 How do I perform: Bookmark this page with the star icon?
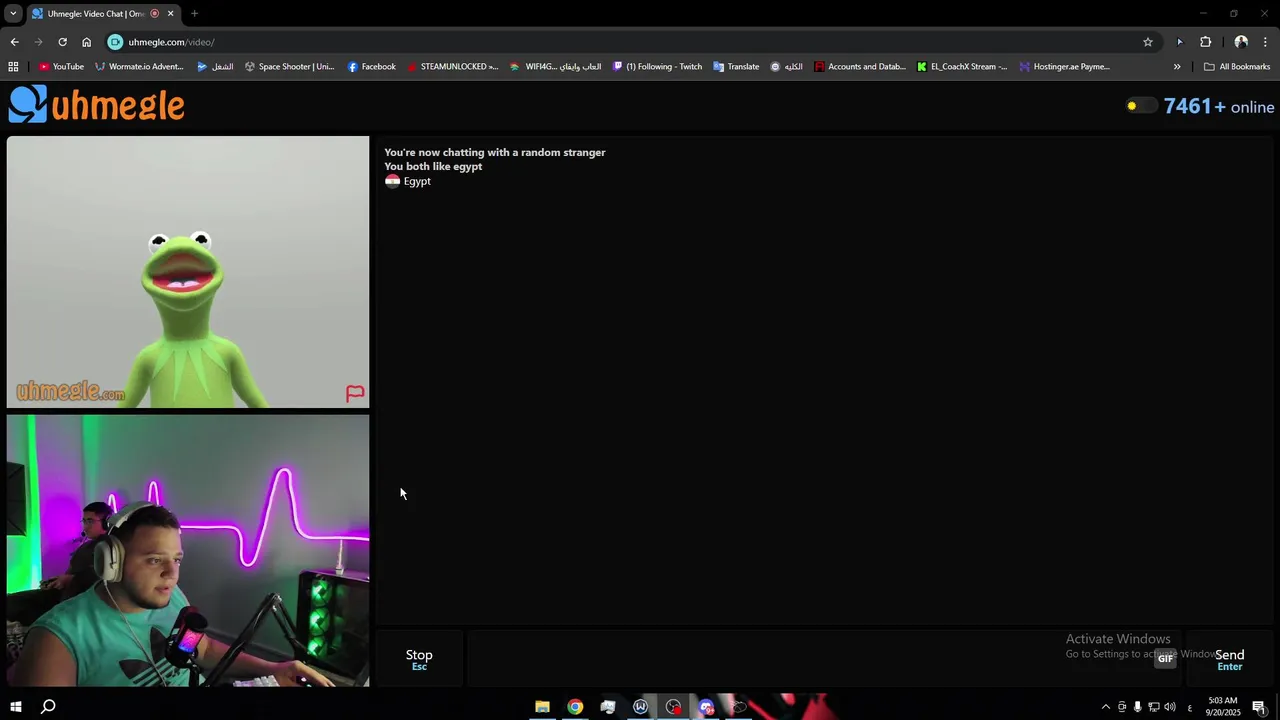coord(1147,42)
